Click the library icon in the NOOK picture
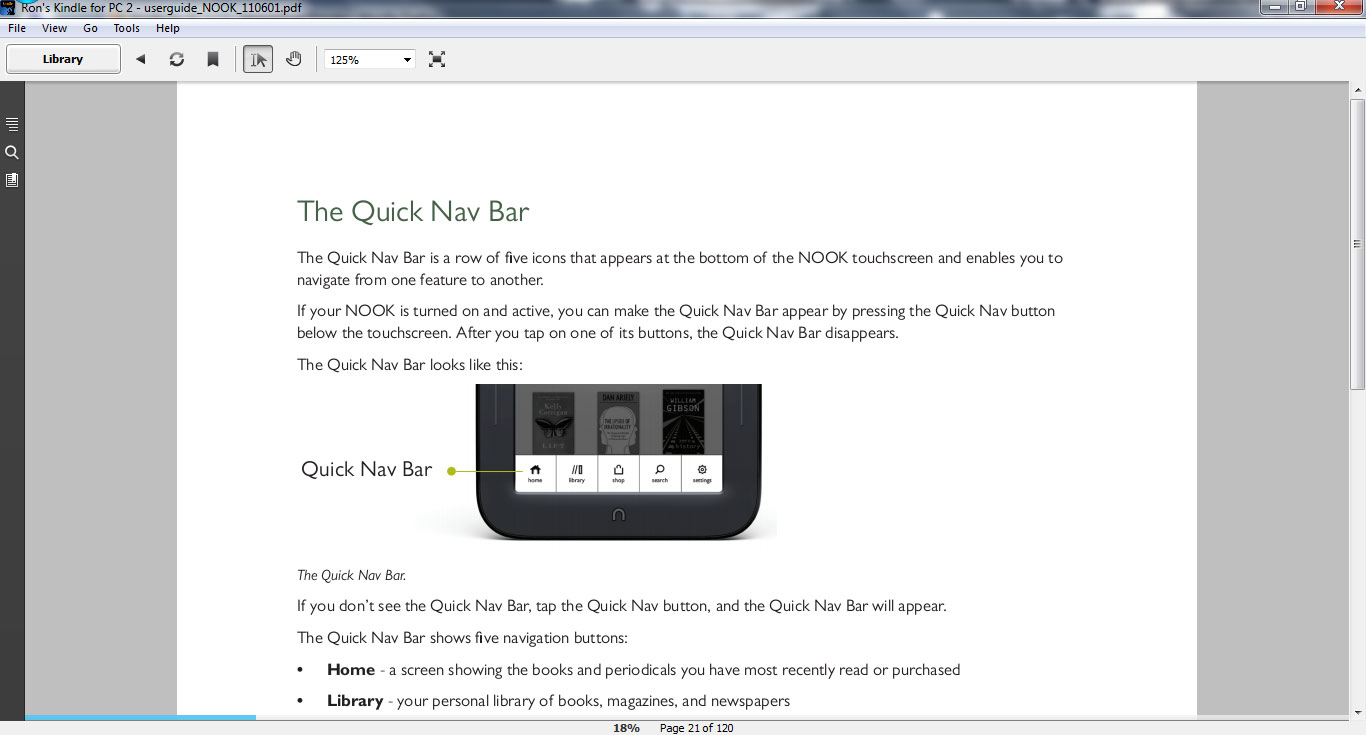 coord(577,472)
